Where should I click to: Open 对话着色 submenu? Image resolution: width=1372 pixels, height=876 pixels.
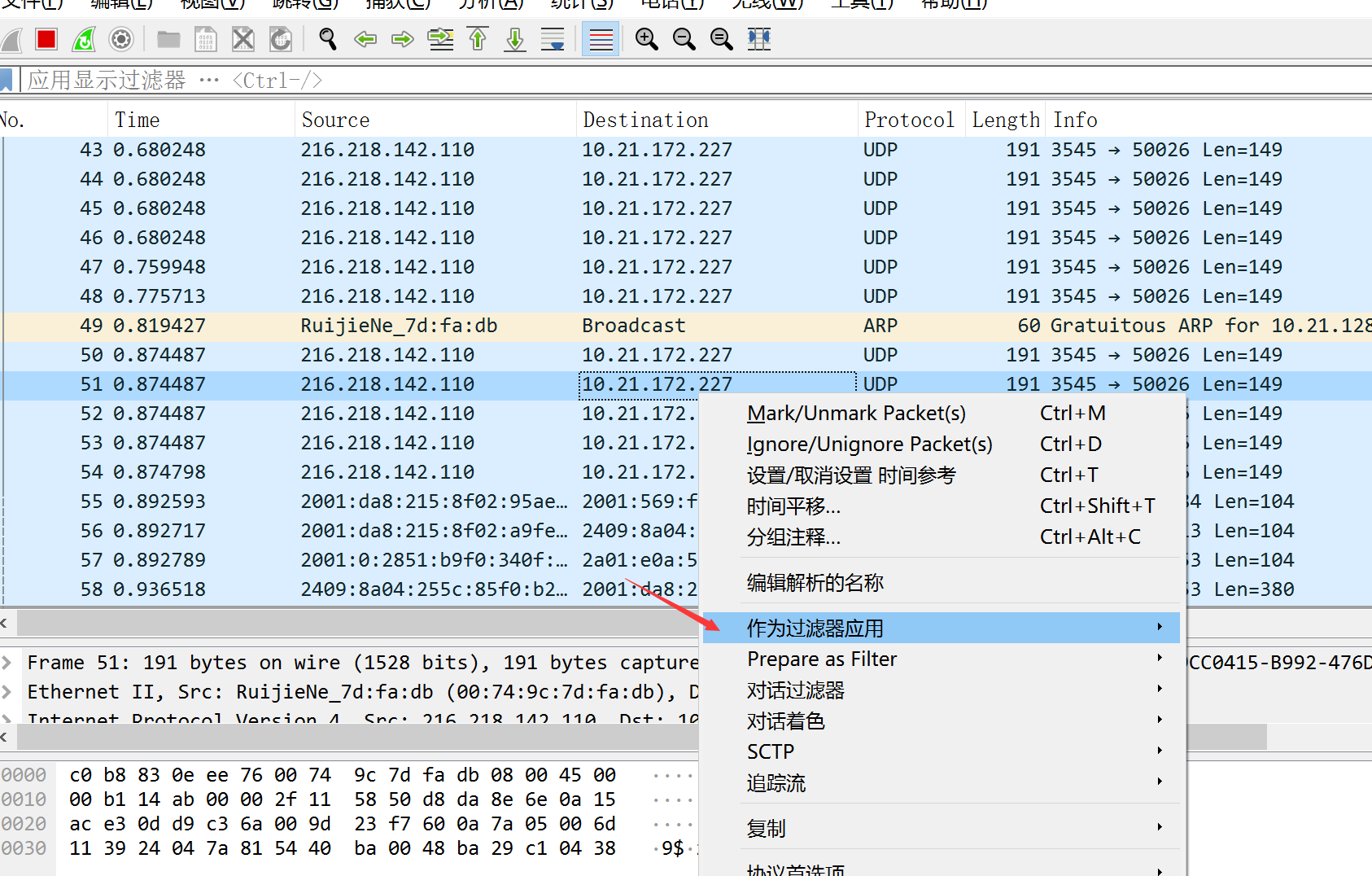point(942,721)
